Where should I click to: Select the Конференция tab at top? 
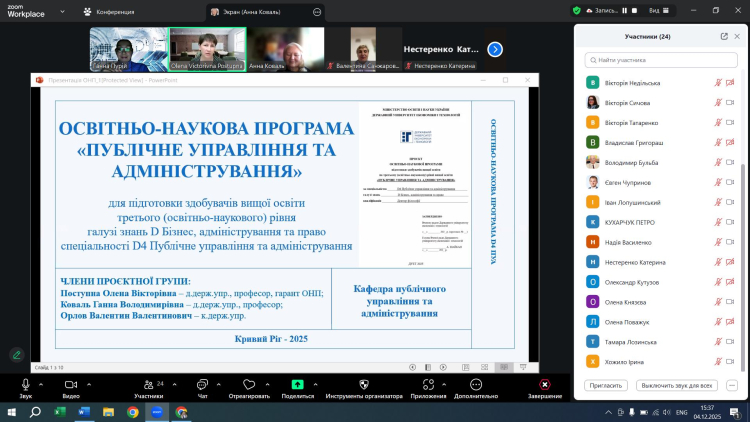click(x=108, y=11)
